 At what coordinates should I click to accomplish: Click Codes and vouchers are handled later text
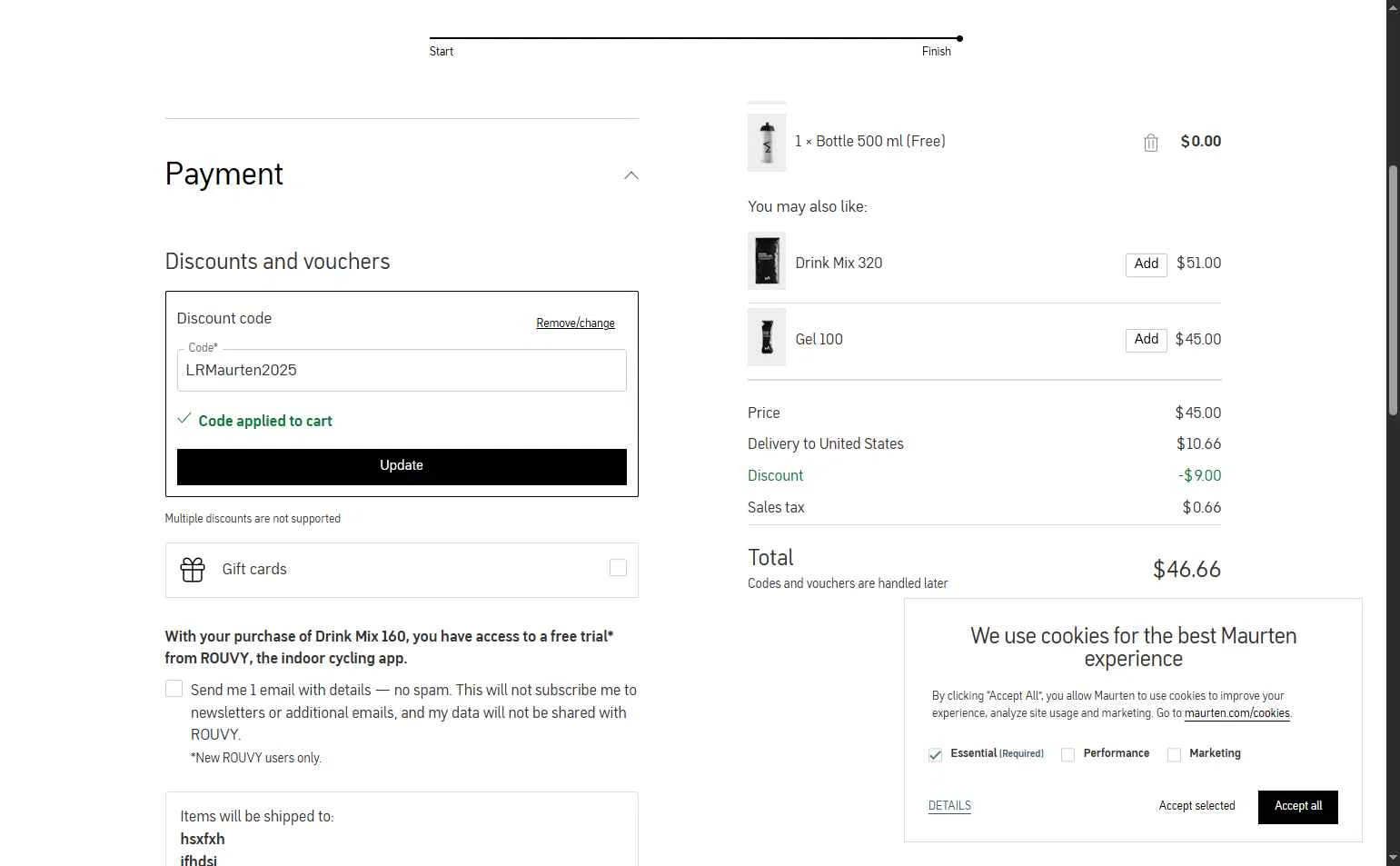pyautogui.click(x=848, y=583)
